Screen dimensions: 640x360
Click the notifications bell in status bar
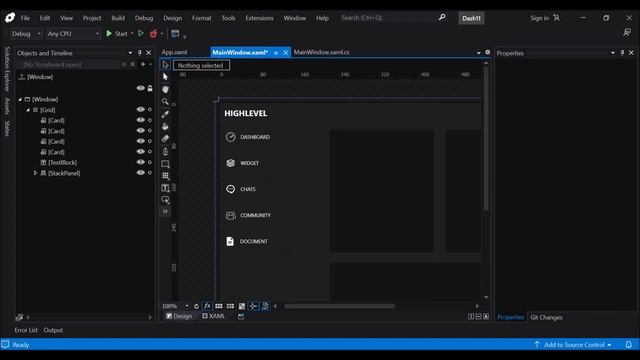point(629,344)
